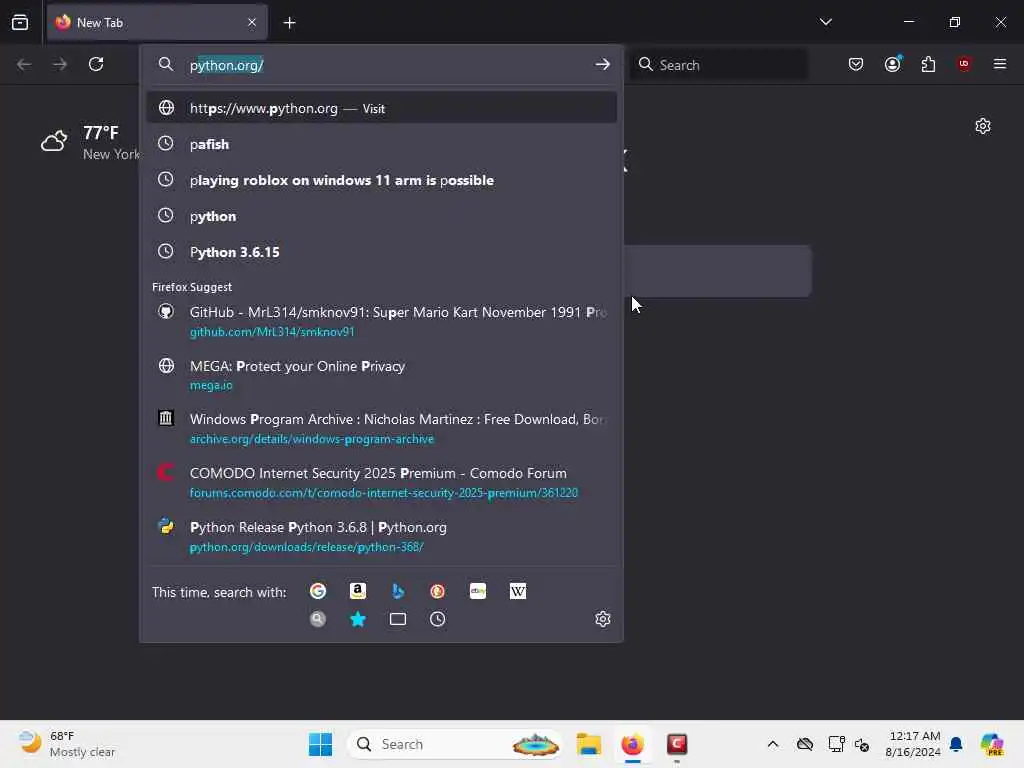
Task: Open a new tab with the plus button
Action: tap(289, 23)
